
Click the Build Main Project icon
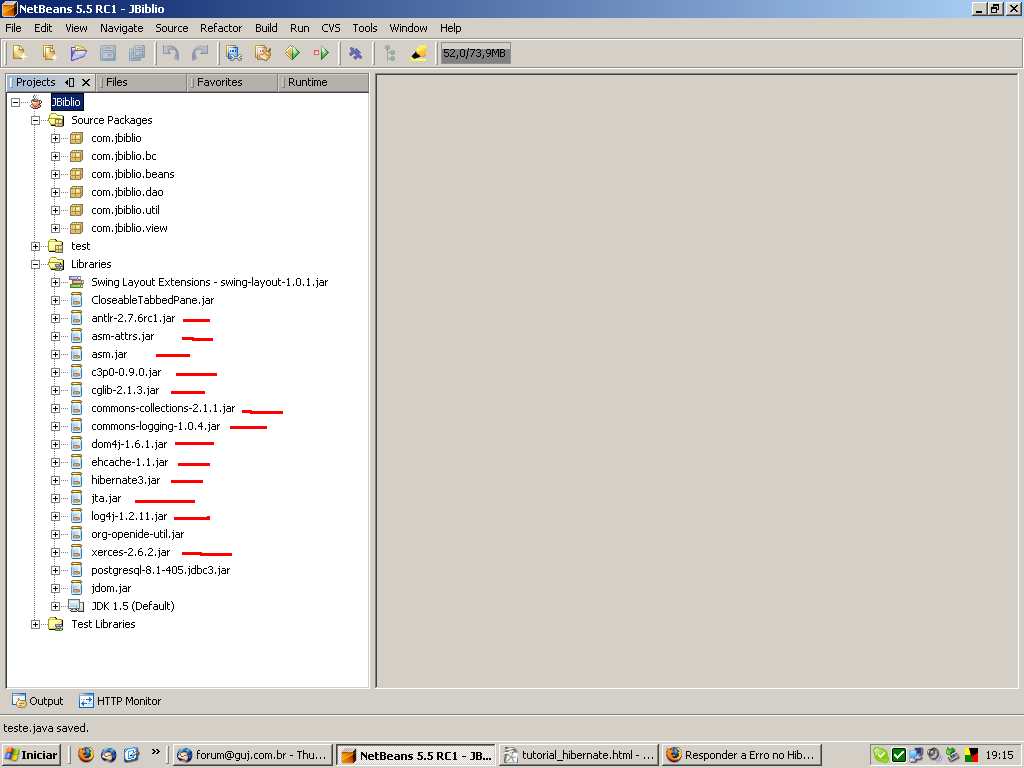[x=234, y=53]
